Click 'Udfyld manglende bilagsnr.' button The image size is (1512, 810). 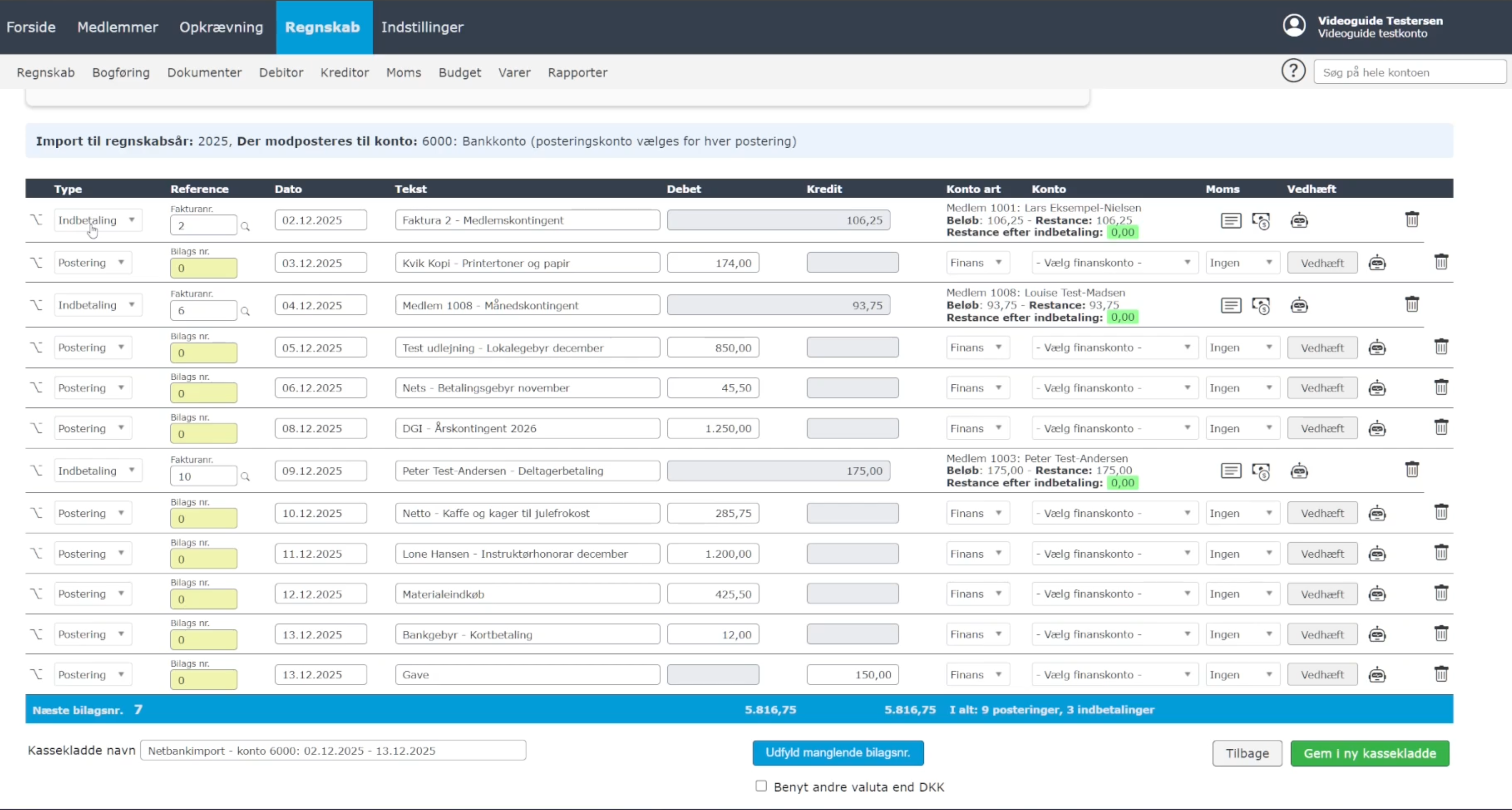tap(838, 752)
